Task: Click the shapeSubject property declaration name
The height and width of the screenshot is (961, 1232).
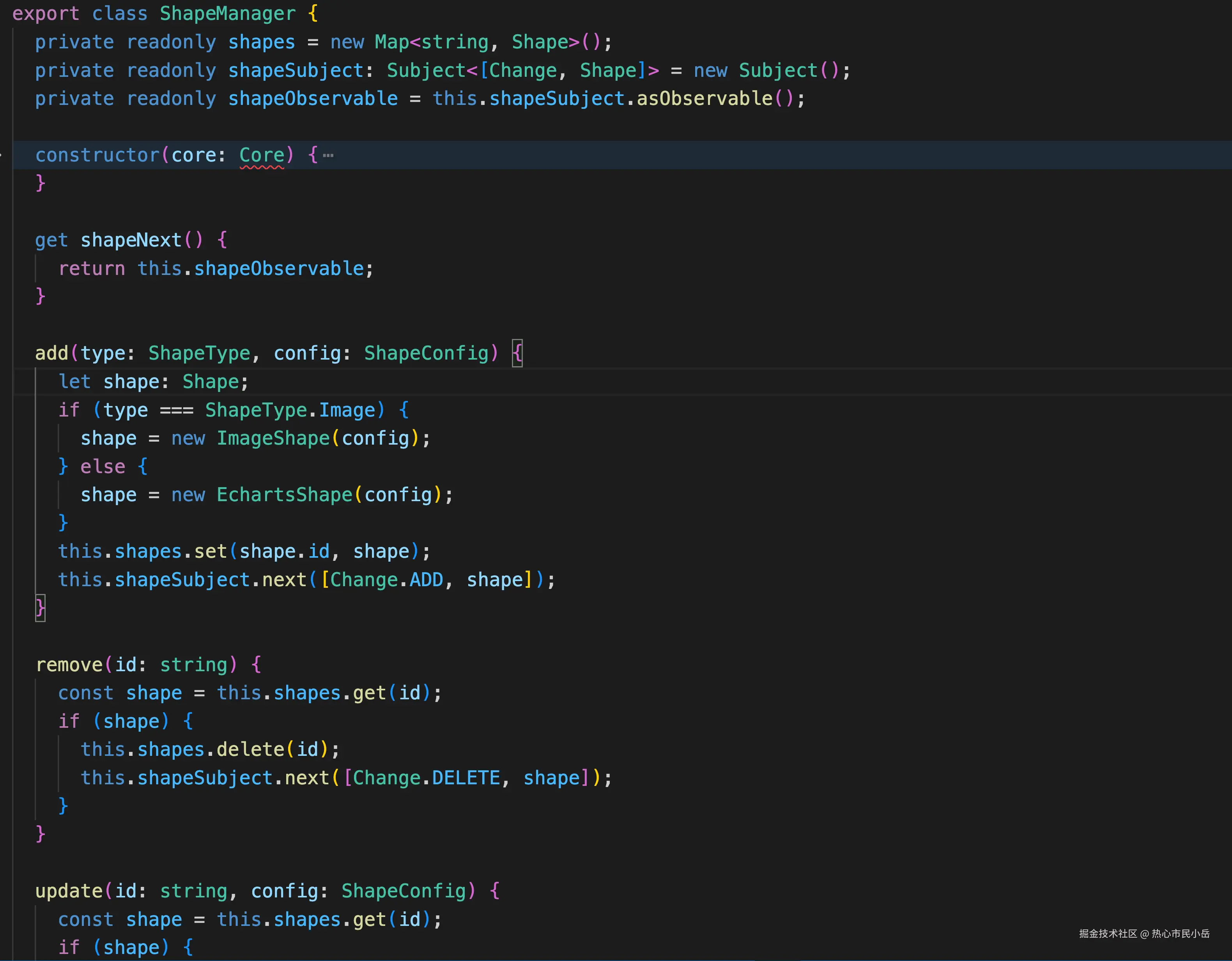Action: coord(296,71)
